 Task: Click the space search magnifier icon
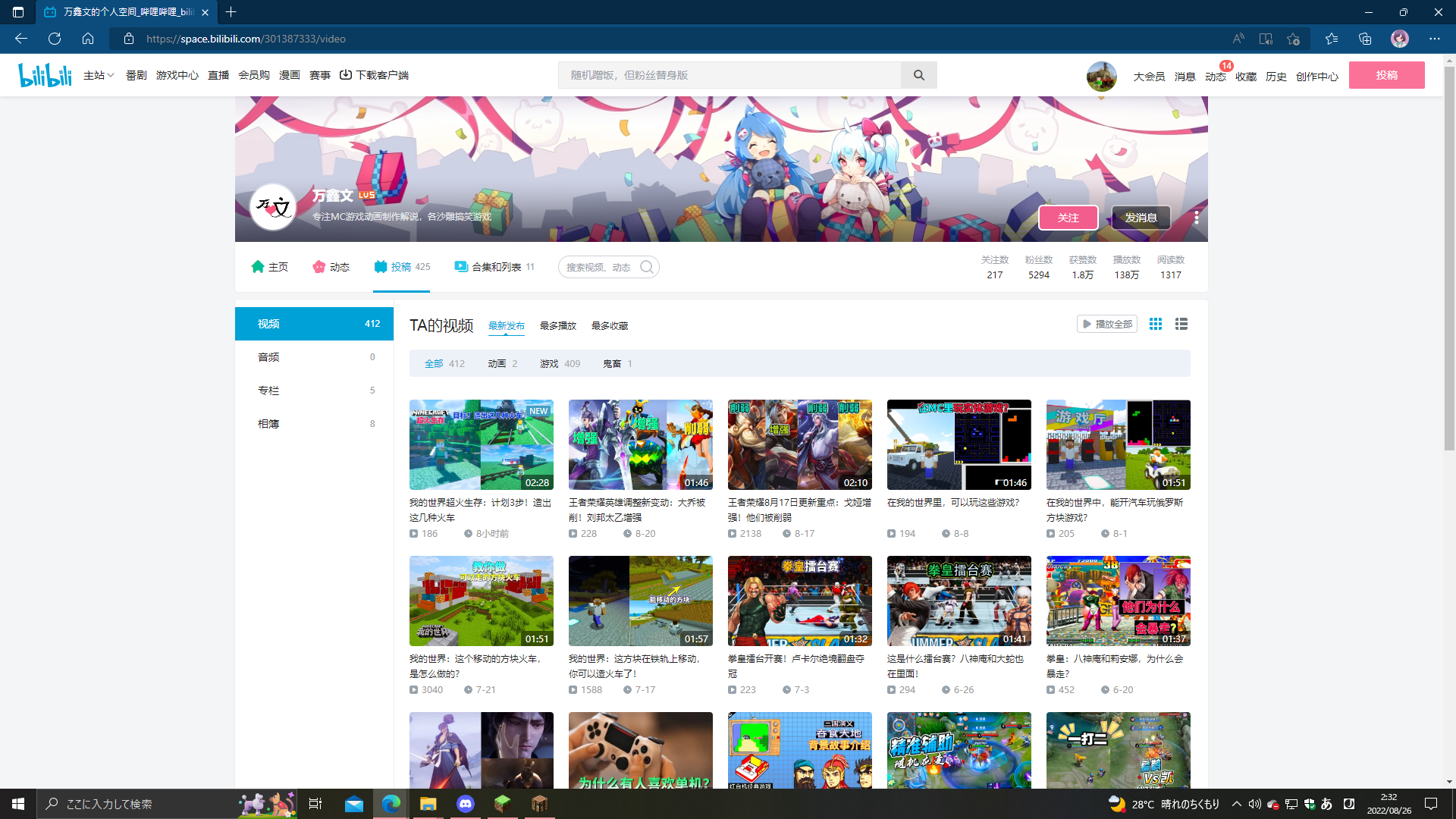pos(646,267)
